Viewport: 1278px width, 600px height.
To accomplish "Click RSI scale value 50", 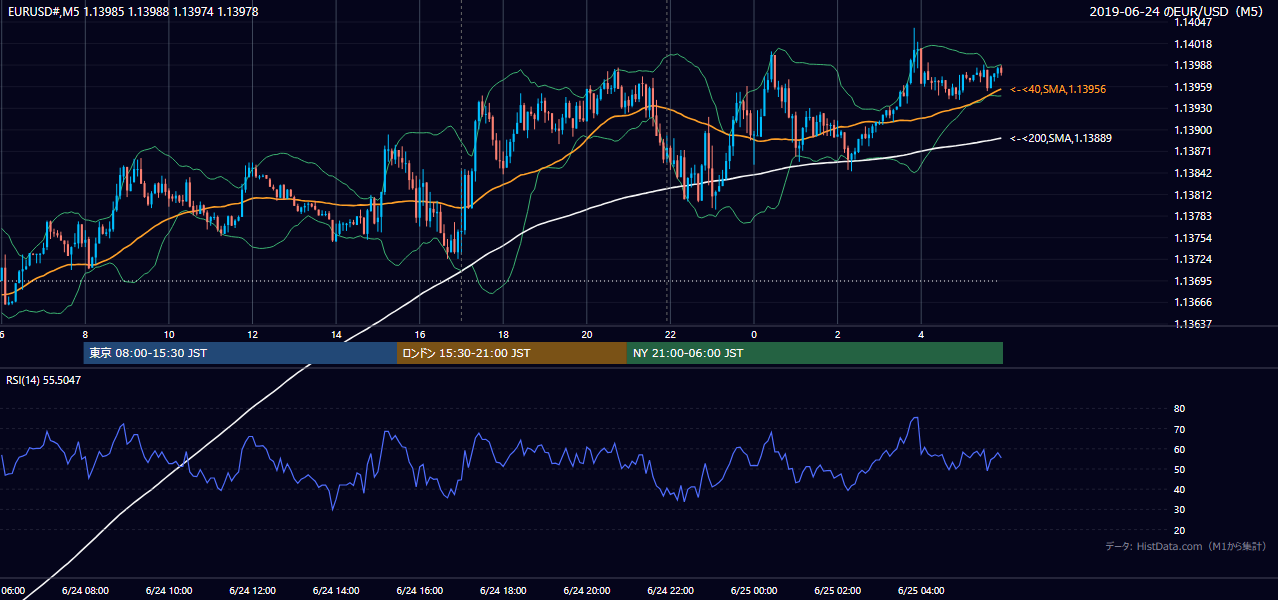I will pos(1179,469).
